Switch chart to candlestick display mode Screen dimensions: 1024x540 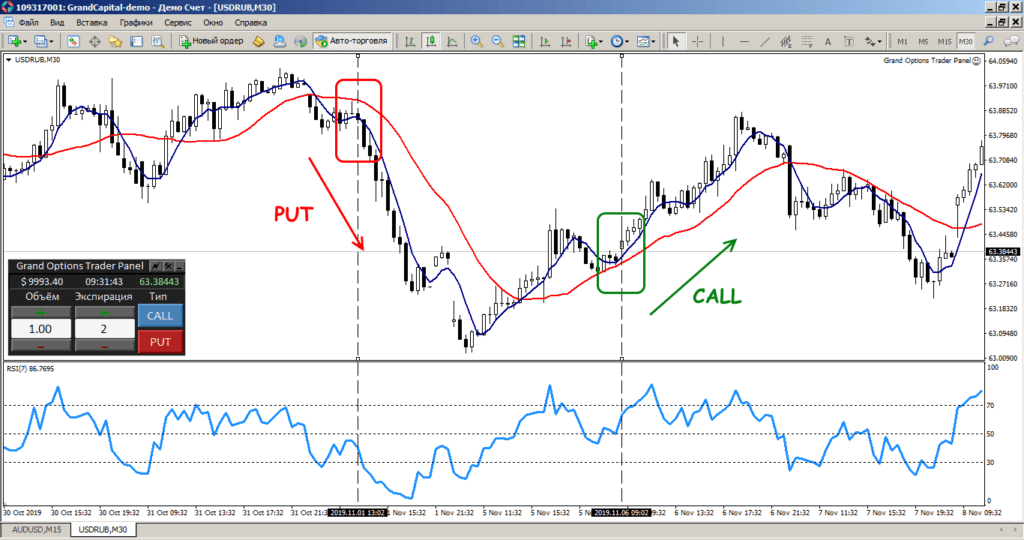click(430, 42)
